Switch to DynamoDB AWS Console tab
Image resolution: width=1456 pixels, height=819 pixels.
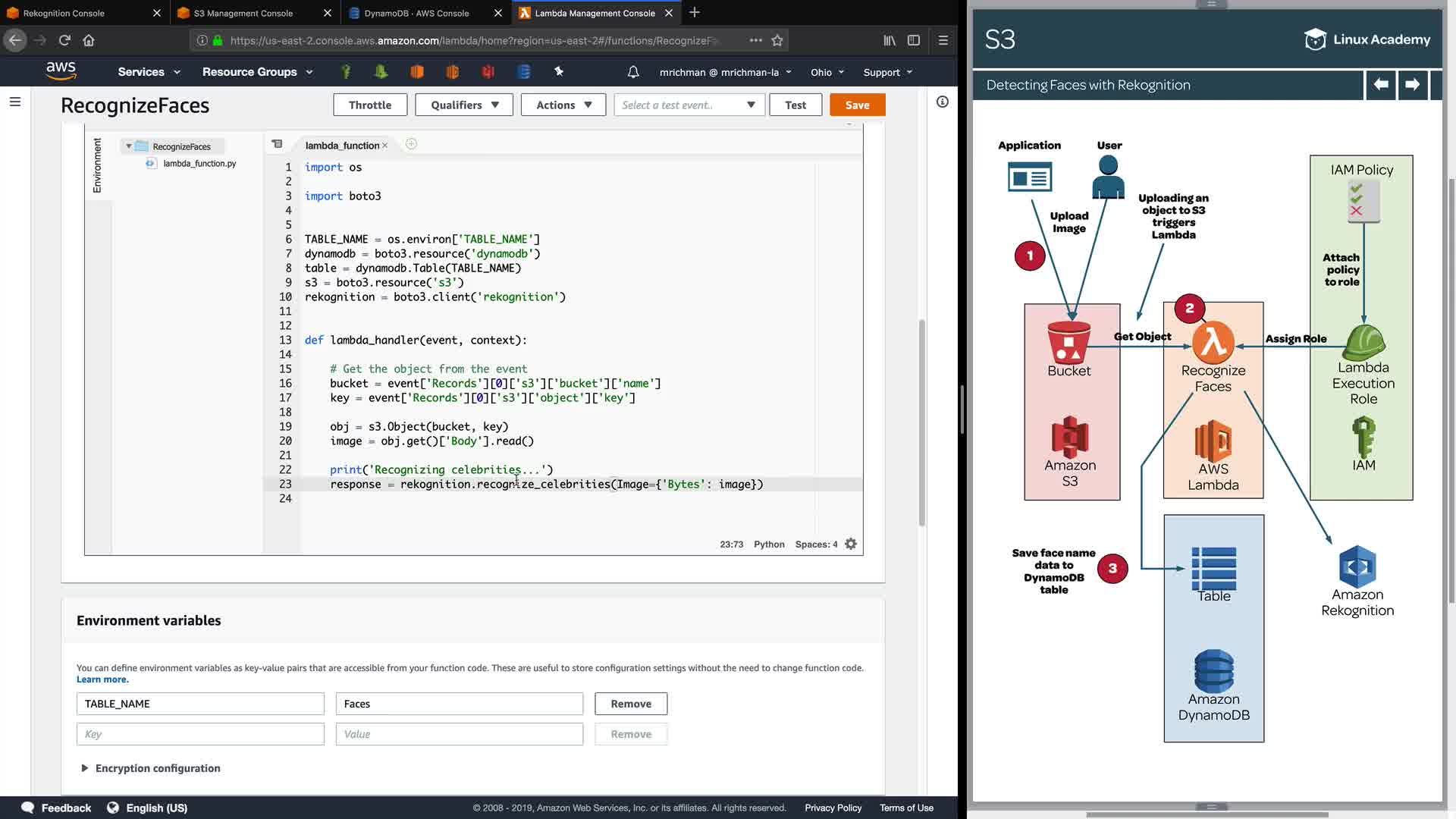(416, 13)
